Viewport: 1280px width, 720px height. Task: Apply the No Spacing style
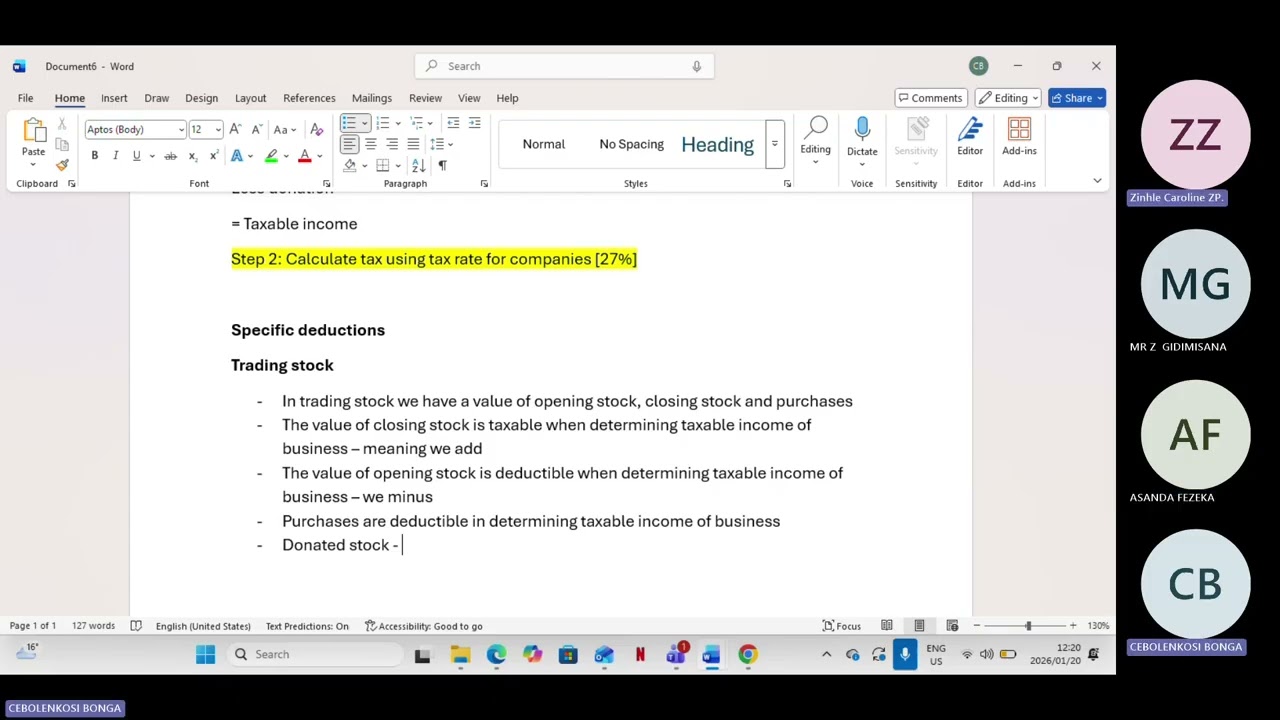point(631,144)
